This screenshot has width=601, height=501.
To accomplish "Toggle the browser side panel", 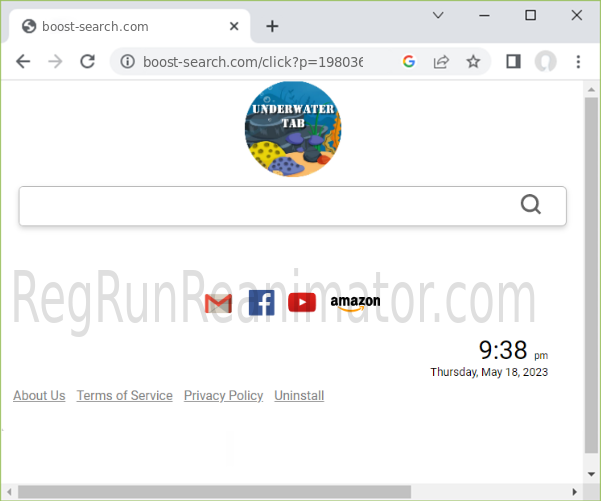I will click(x=513, y=62).
